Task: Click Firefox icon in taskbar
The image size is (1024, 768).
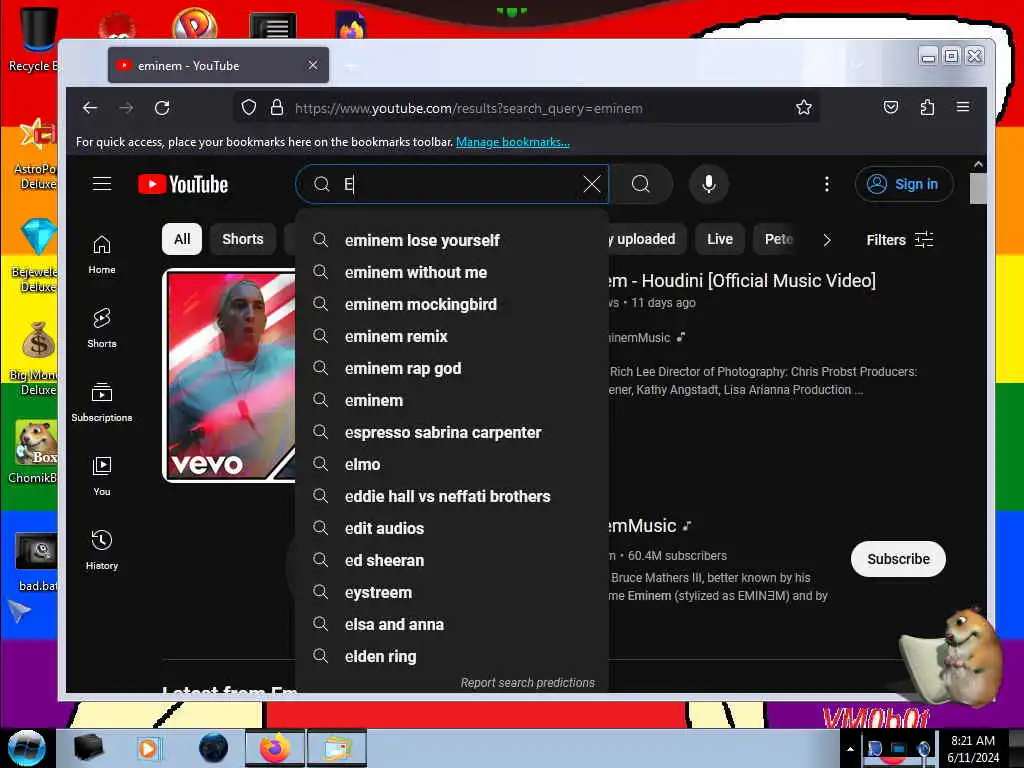Action: tap(274, 748)
